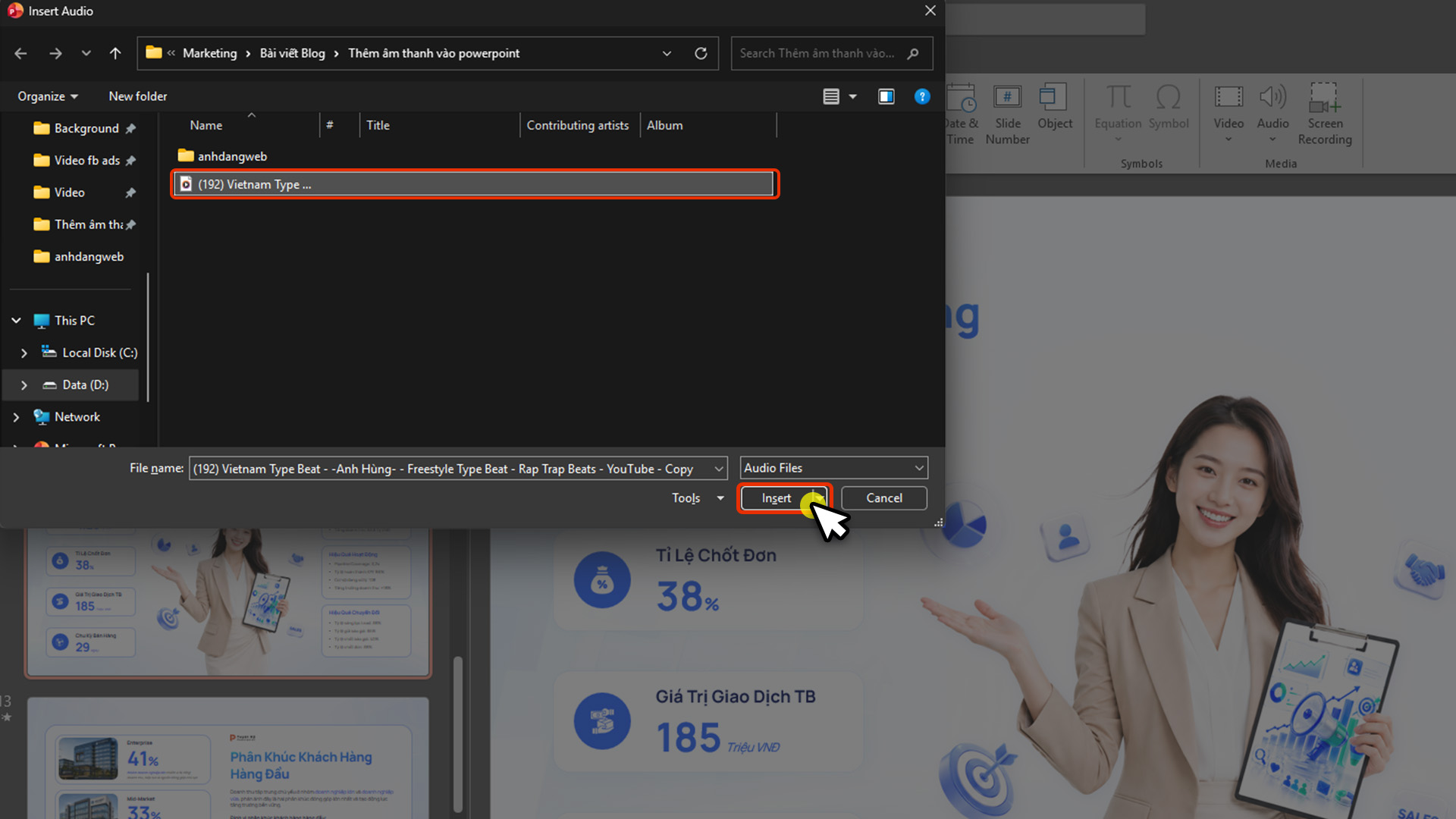The height and width of the screenshot is (819, 1456).
Task: Sort files by Name column header
Action: click(x=206, y=125)
